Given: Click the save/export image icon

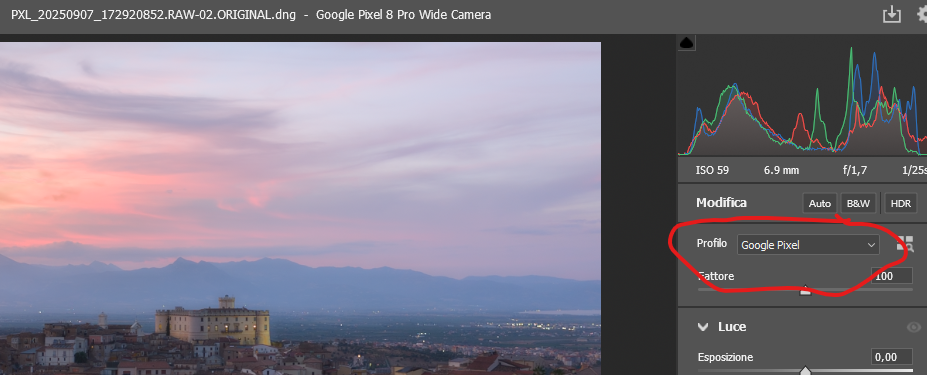Looking at the screenshot, I should pos(892,14).
